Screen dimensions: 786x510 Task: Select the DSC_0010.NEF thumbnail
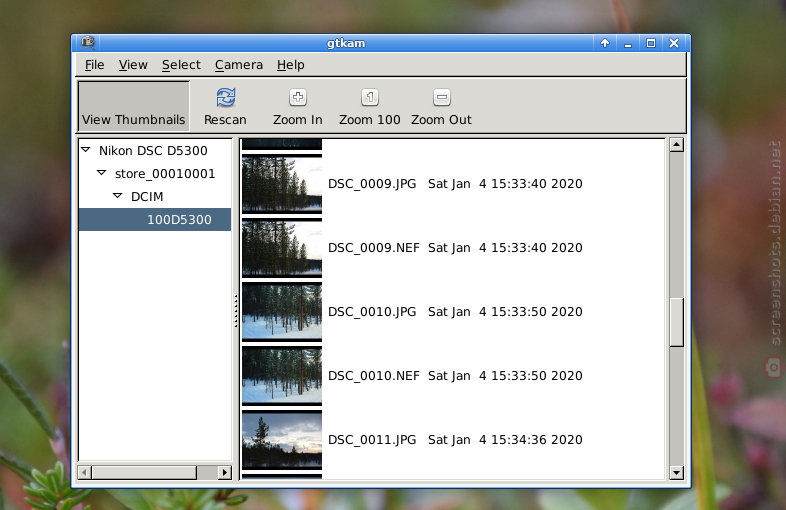[x=282, y=376]
